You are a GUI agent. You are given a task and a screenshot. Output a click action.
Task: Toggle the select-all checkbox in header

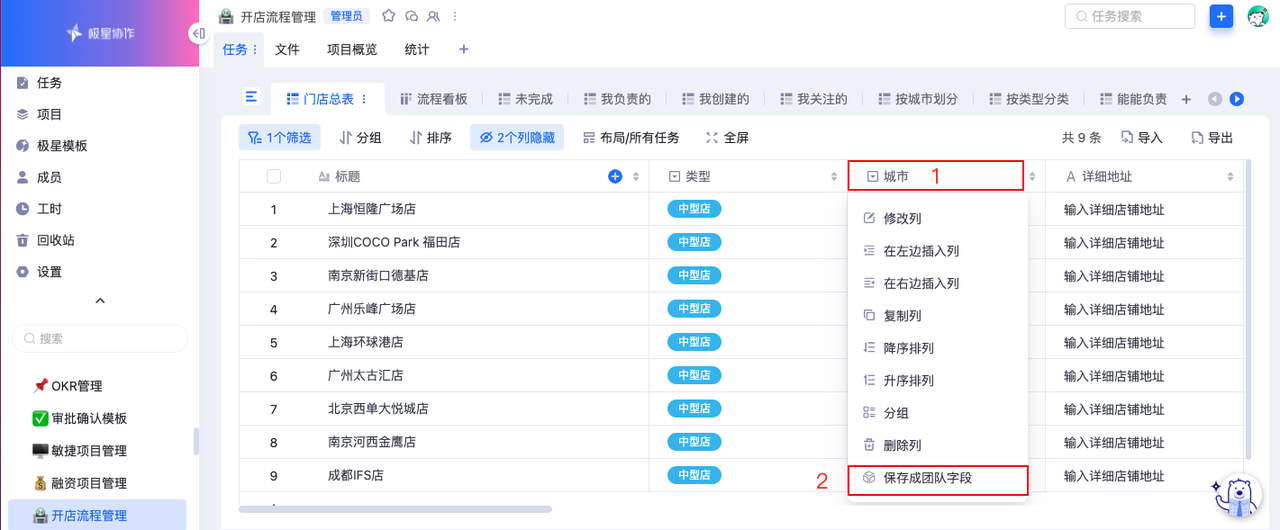[274, 177]
